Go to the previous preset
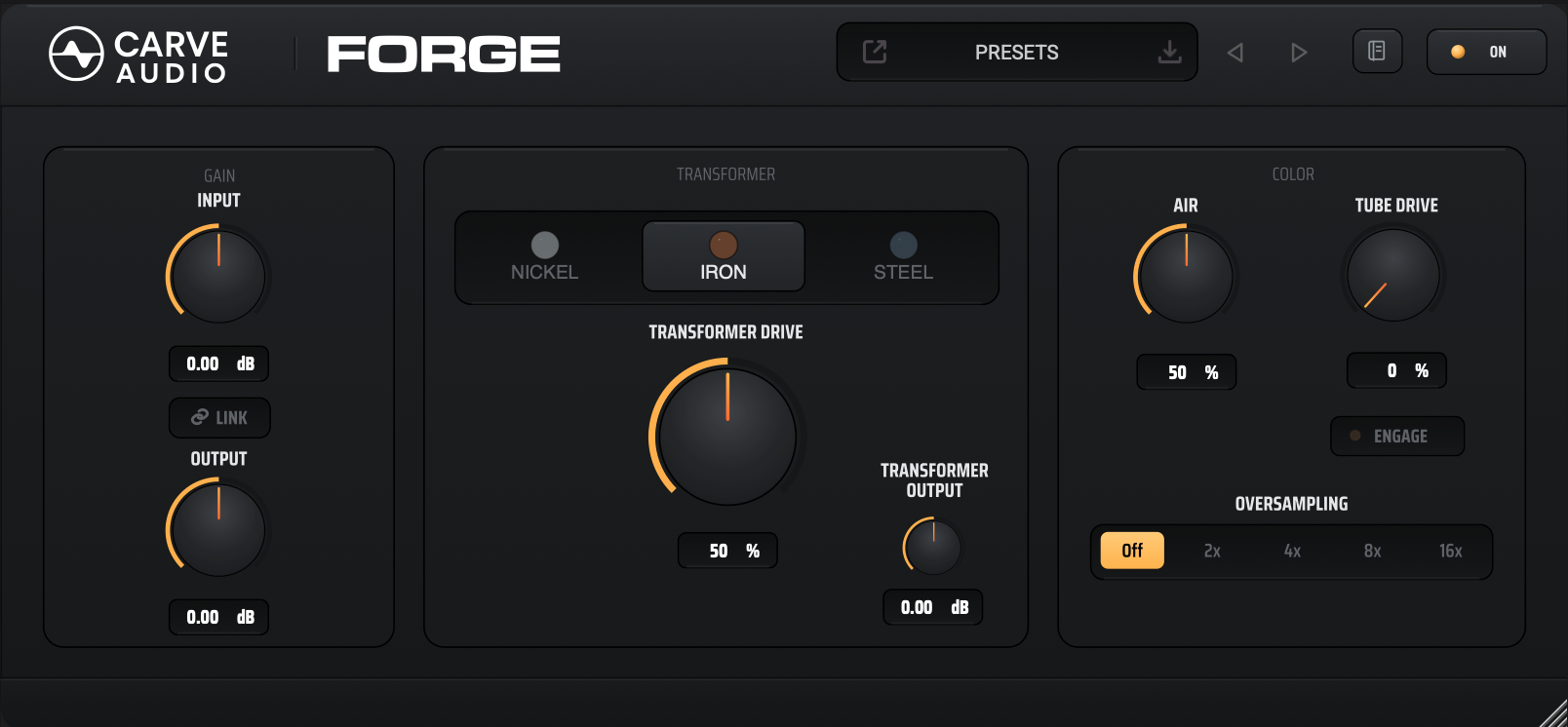 coord(1235,53)
